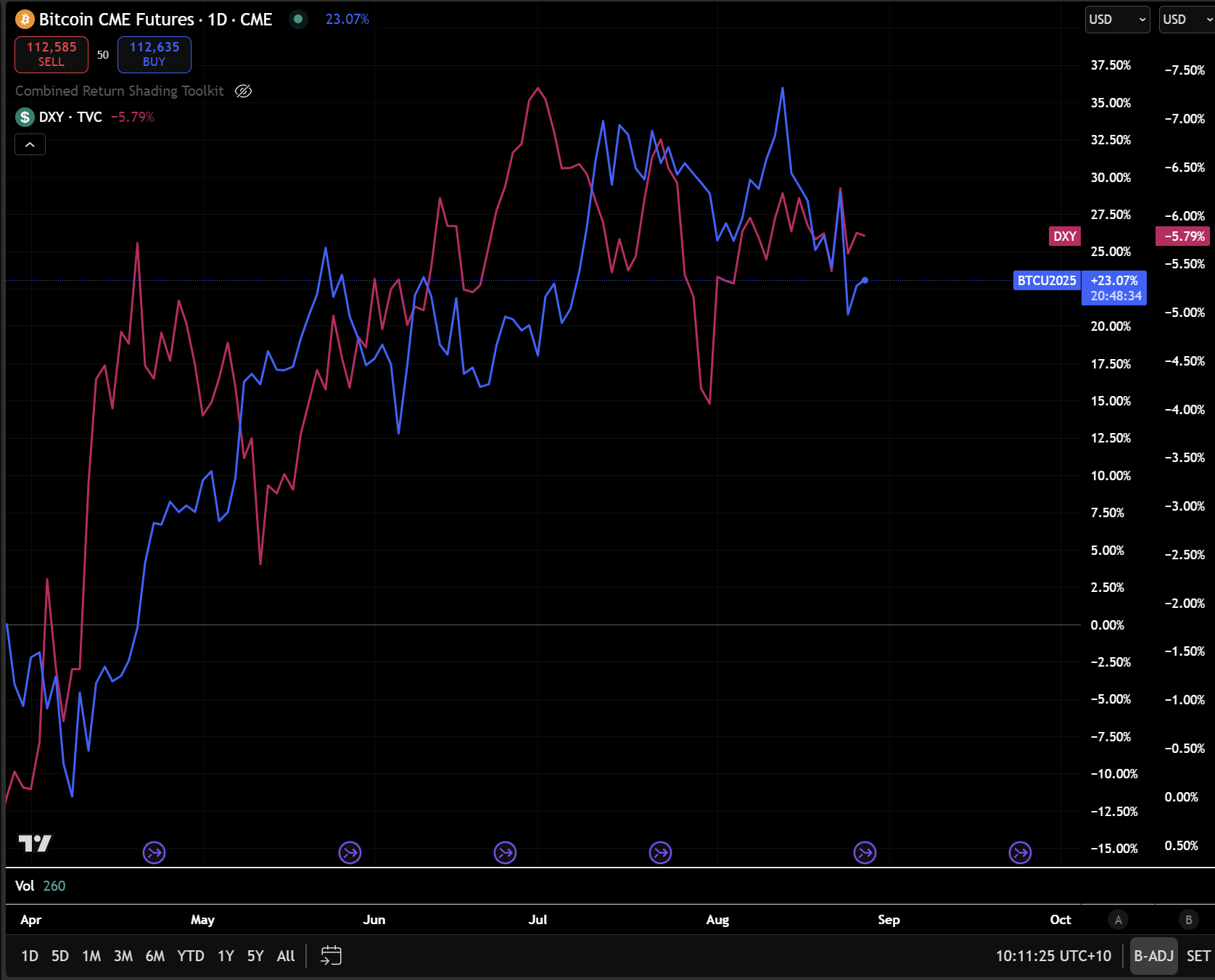Show the hidden Combined Return Shading Toolkit

tap(243, 91)
